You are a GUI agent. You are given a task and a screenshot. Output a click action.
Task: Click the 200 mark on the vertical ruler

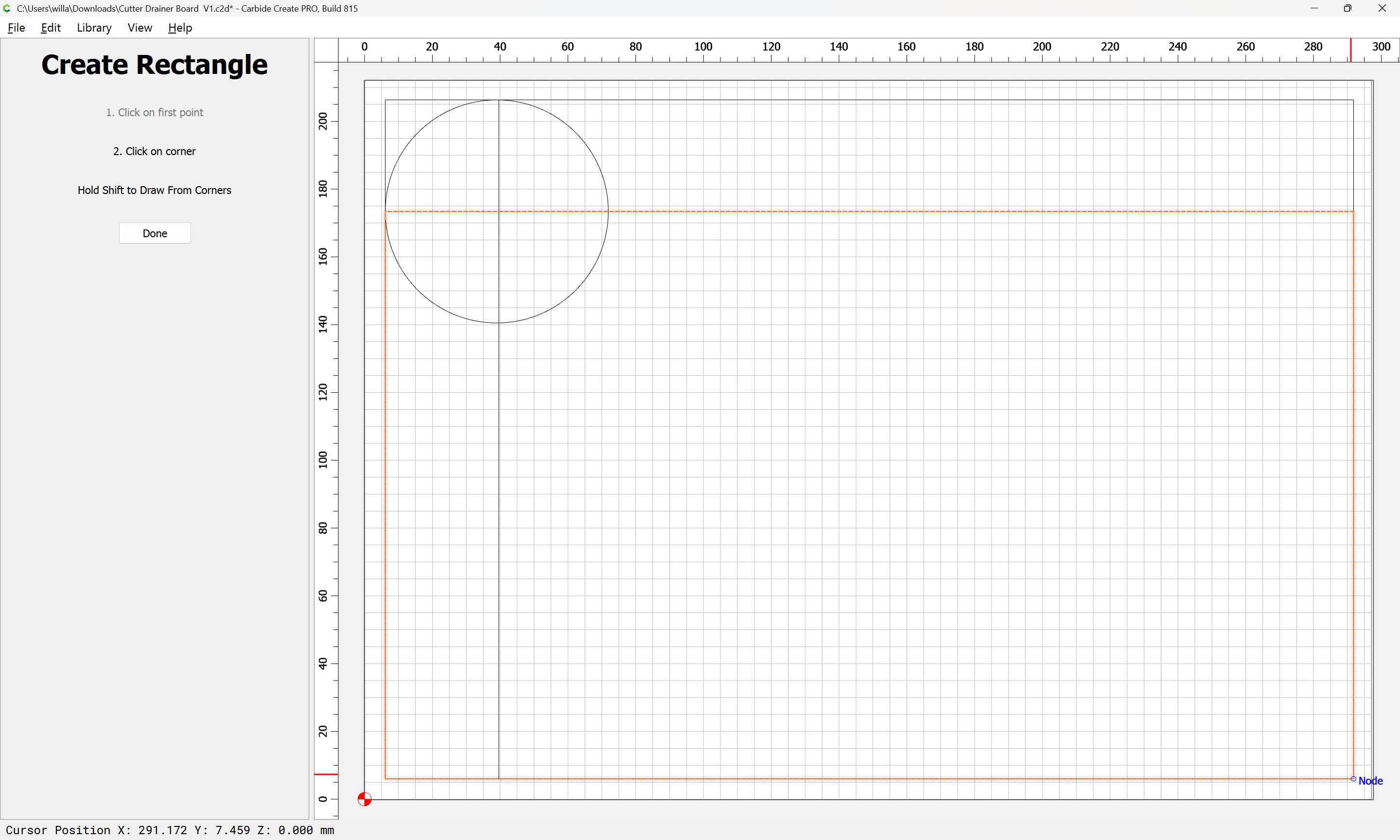tap(323, 121)
